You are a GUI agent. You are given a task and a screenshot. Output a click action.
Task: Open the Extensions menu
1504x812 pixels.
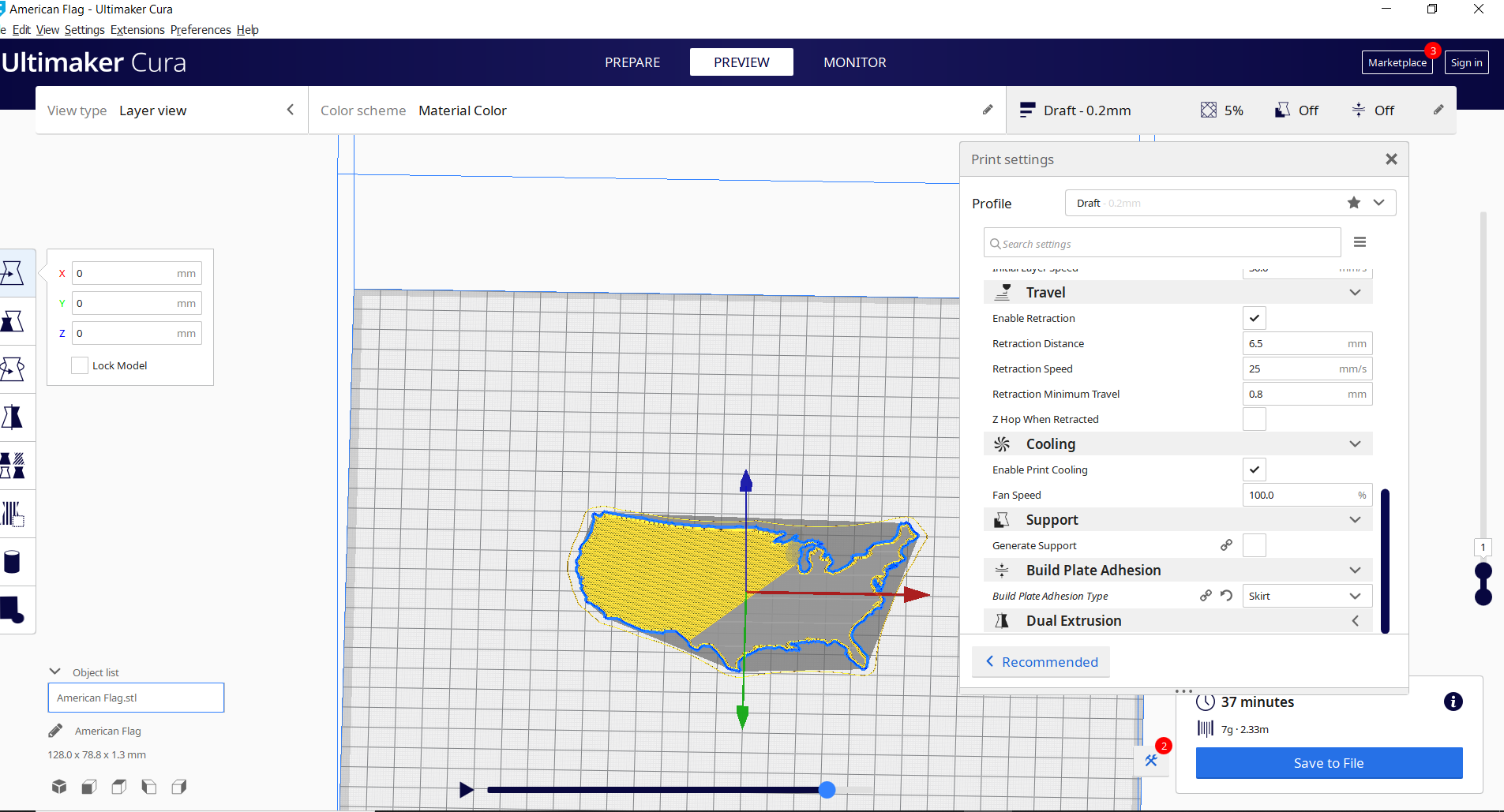(137, 30)
